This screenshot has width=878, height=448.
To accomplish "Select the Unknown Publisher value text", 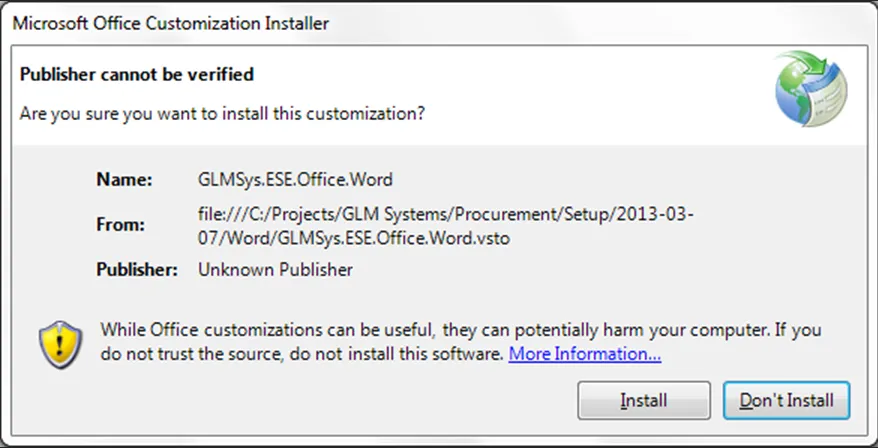I will coord(275,270).
